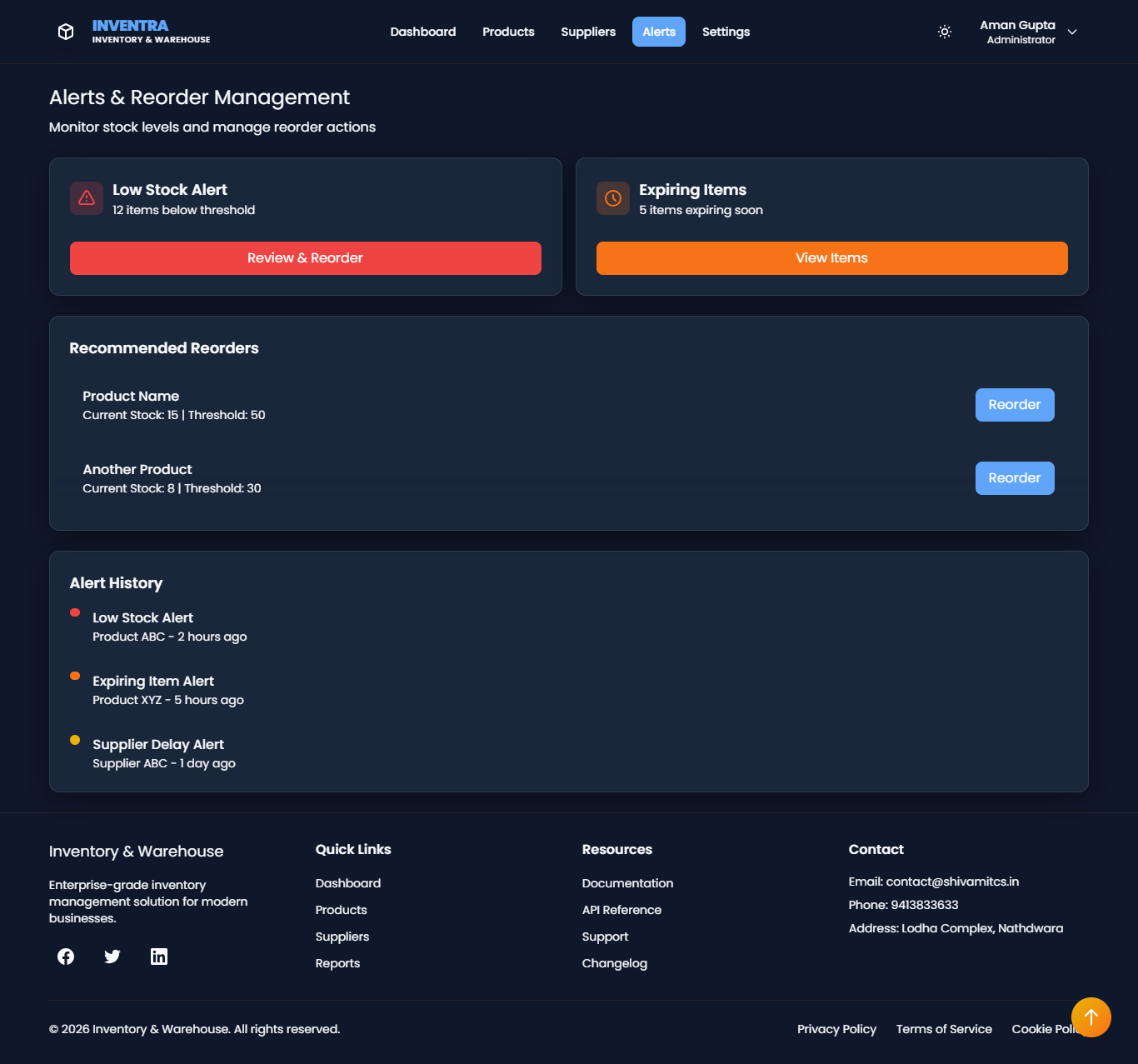Open the Dashboard tab in the top navigation
The height and width of the screenshot is (1064, 1138).
click(423, 32)
